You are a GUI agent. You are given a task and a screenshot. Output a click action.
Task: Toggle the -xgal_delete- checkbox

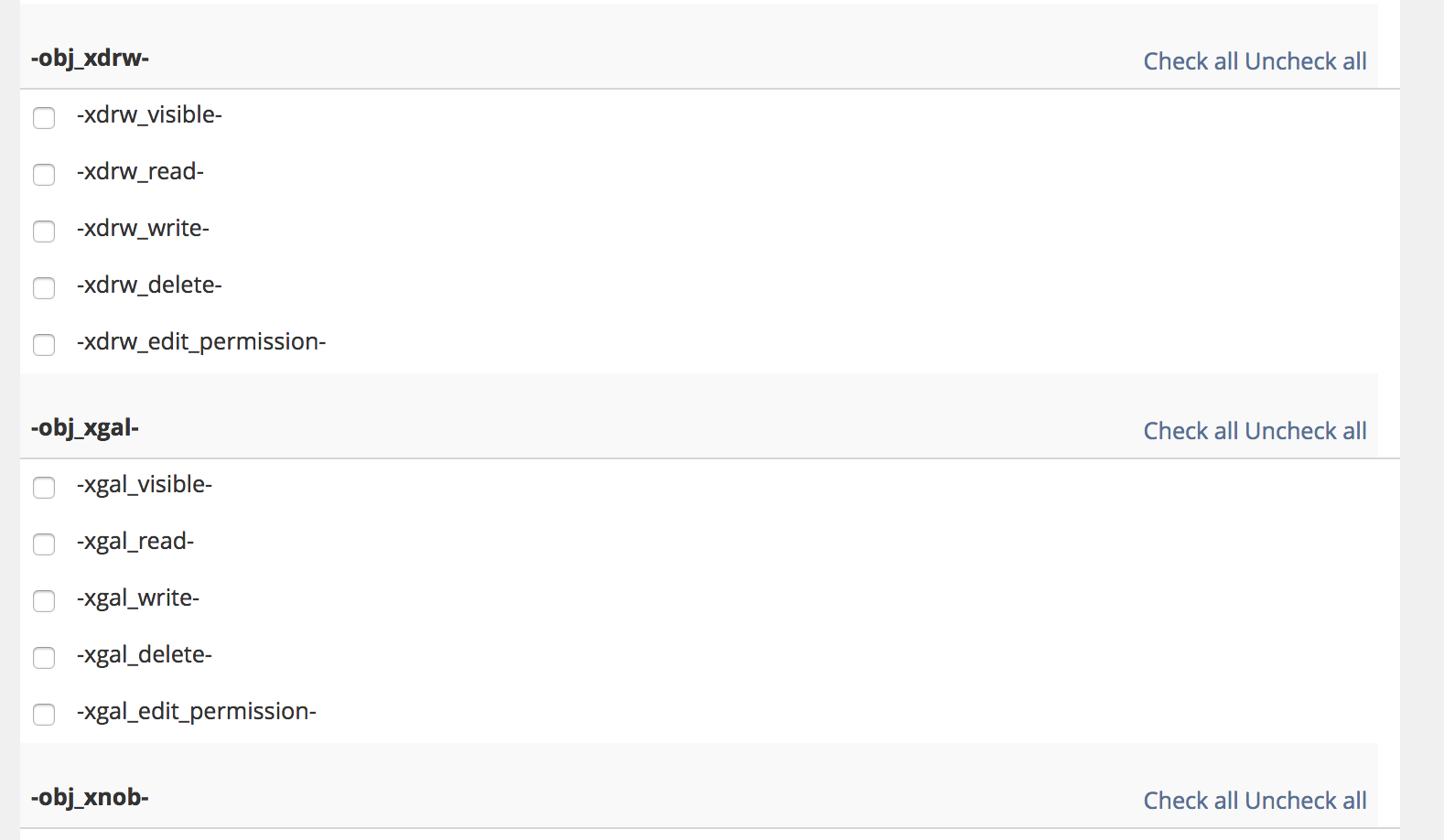click(x=44, y=658)
